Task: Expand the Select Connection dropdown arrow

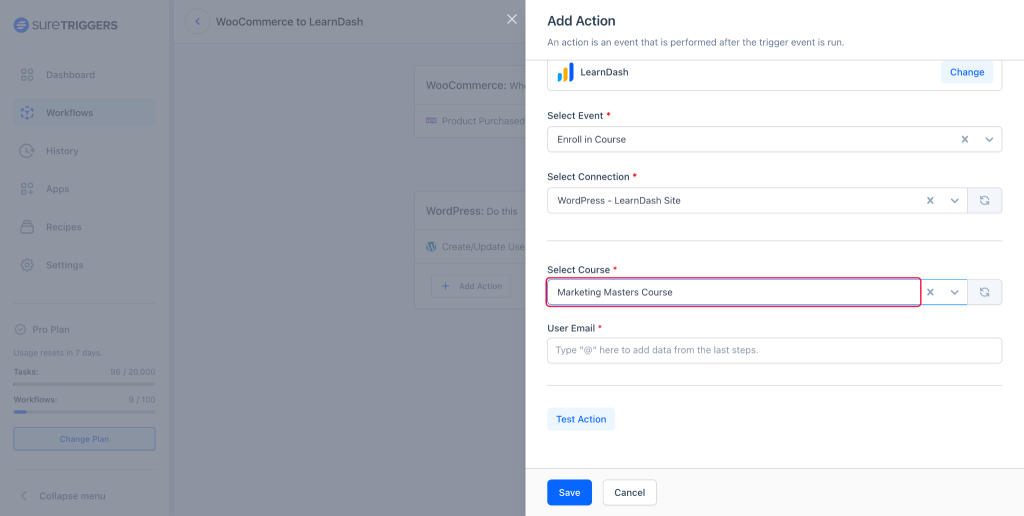Action: click(x=955, y=201)
